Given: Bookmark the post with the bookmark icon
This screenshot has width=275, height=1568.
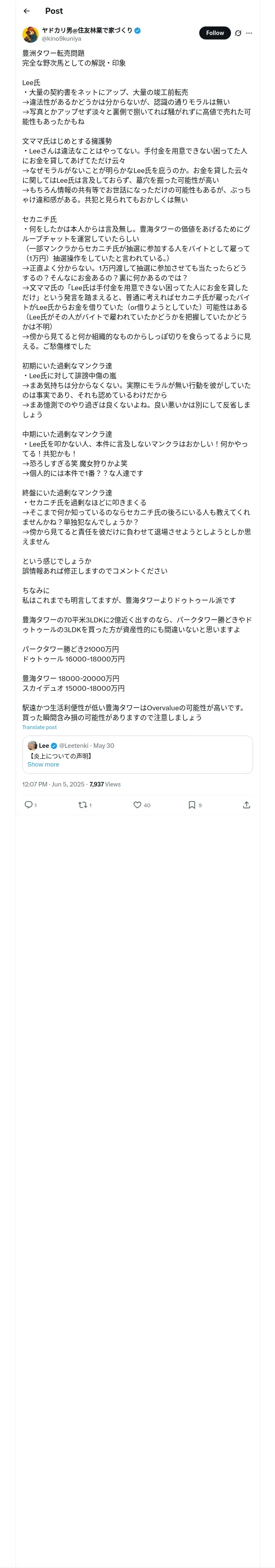Looking at the screenshot, I should tap(191, 805).
